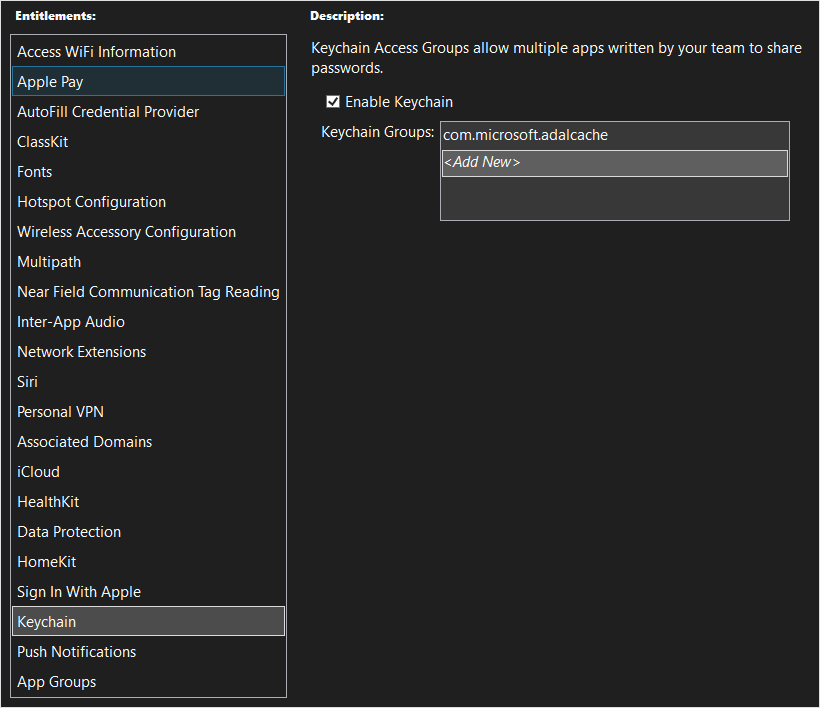Choose Wireless Accessory Configuration item
The width and height of the screenshot is (820, 708).
[x=126, y=232]
